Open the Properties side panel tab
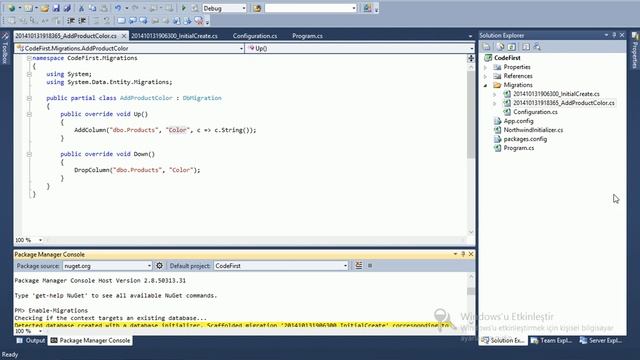The height and width of the screenshot is (360, 640). click(x=635, y=51)
